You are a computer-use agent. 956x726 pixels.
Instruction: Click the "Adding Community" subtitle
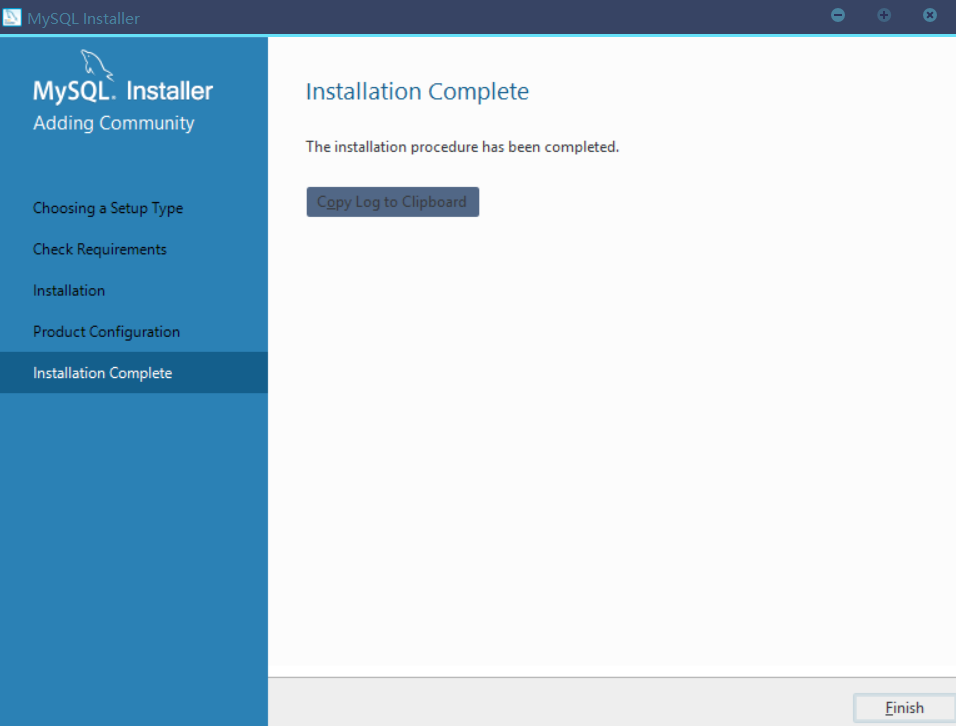pyautogui.click(x=113, y=123)
